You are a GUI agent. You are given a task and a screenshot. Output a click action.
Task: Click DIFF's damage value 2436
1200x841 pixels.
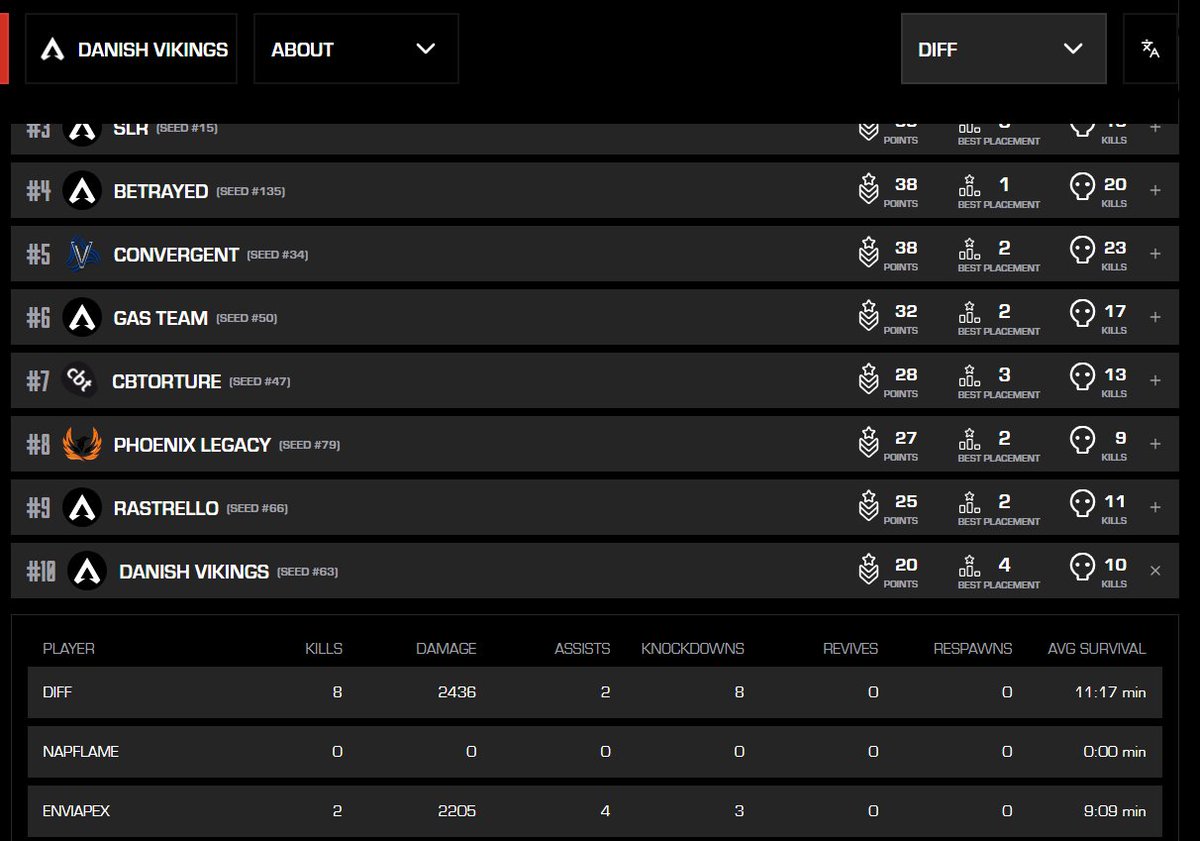coord(457,692)
